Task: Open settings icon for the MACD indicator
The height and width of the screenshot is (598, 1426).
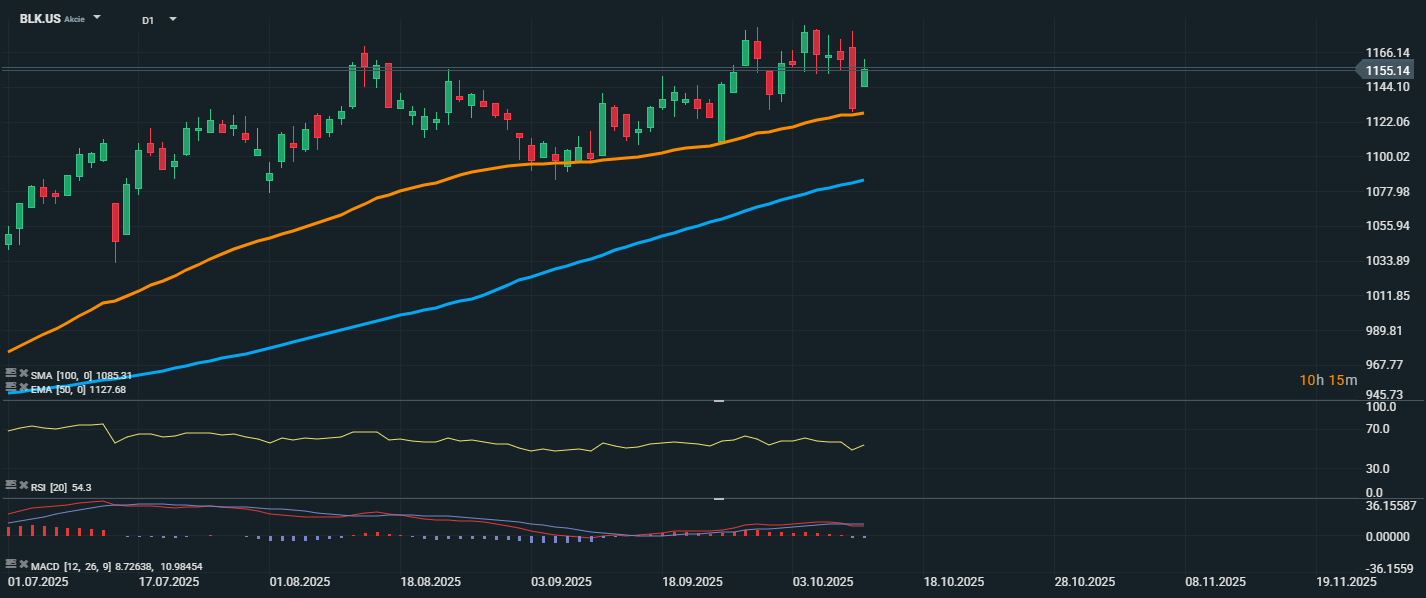Action: click(11, 564)
